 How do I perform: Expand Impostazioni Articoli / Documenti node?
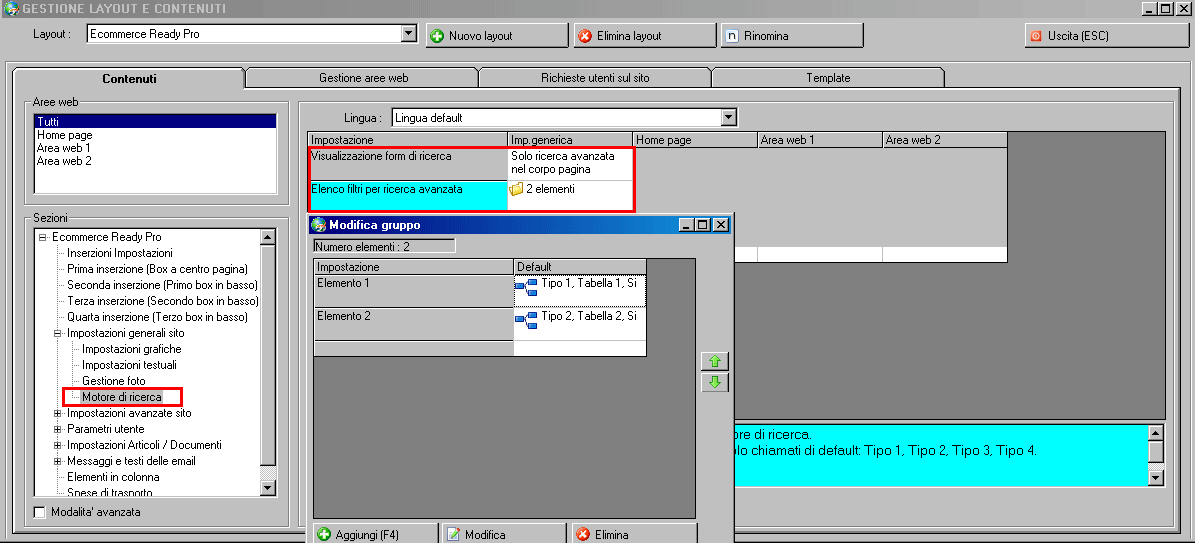[58, 445]
